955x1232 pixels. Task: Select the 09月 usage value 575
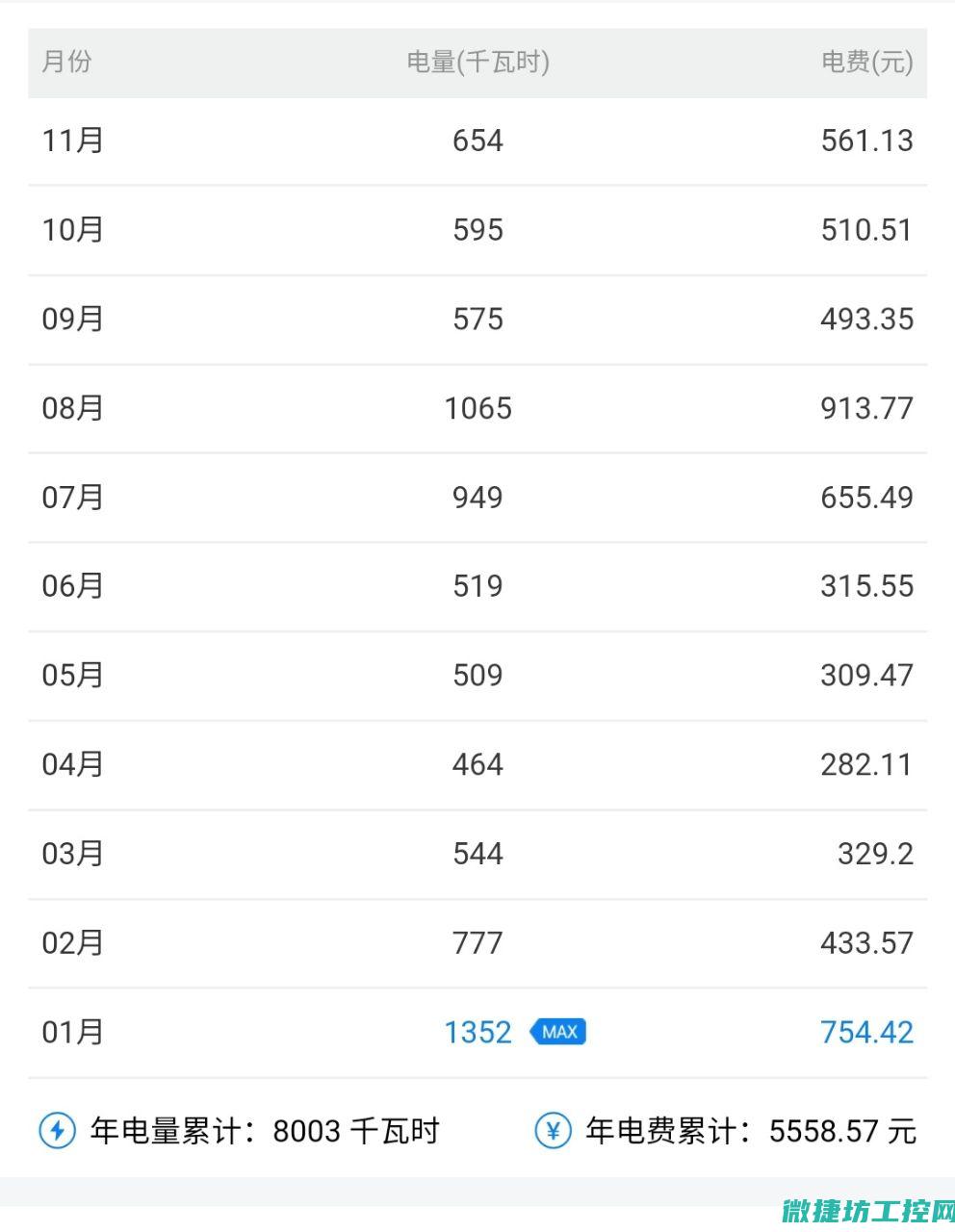(477, 320)
